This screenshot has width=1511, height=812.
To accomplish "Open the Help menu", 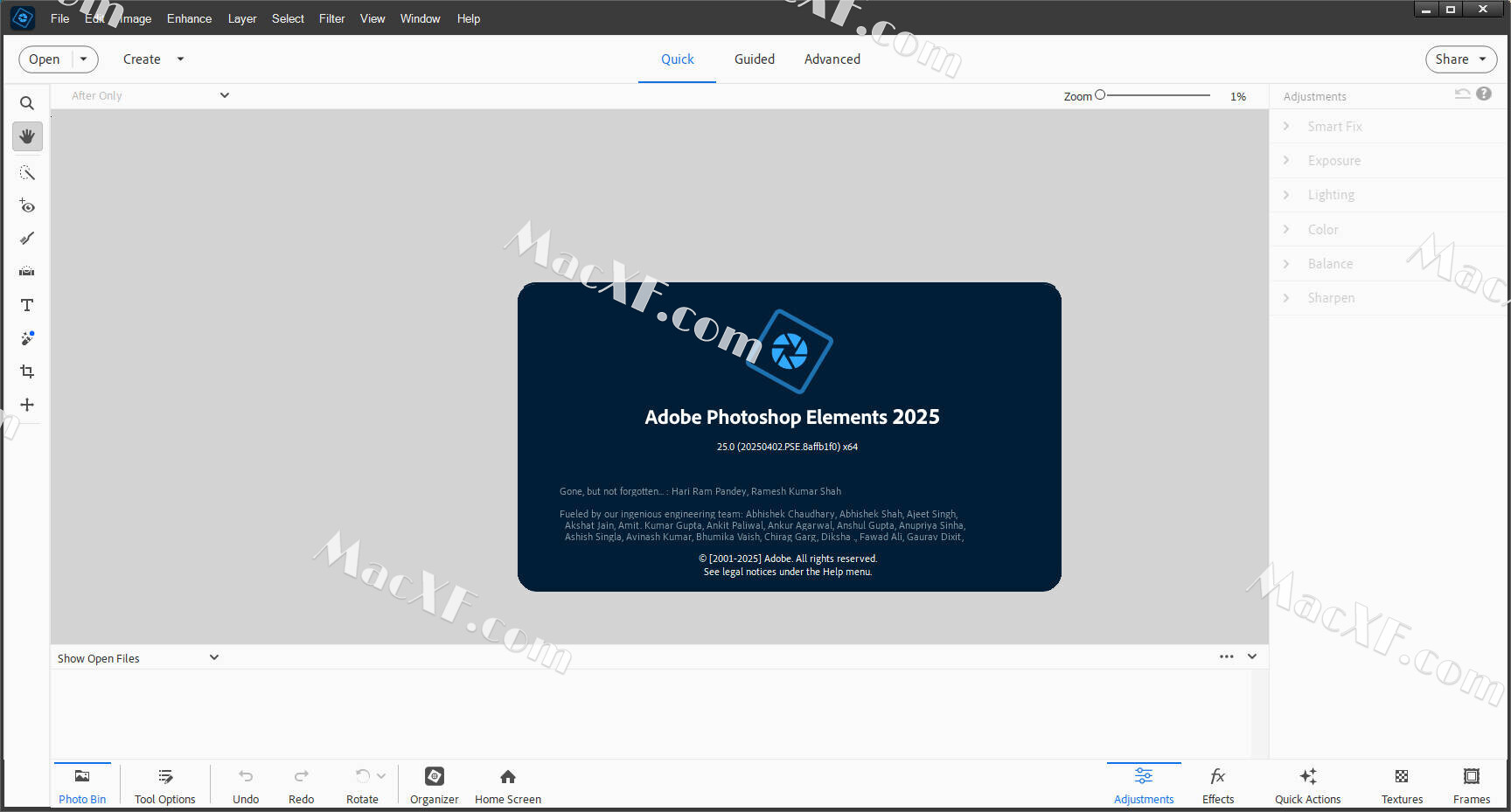I will tap(469, 18).
